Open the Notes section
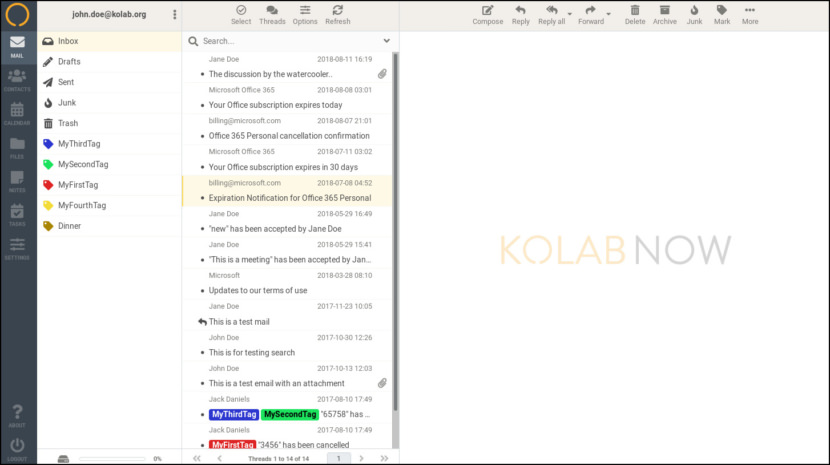This screenshot has width=830, height=465. [17, 181]
